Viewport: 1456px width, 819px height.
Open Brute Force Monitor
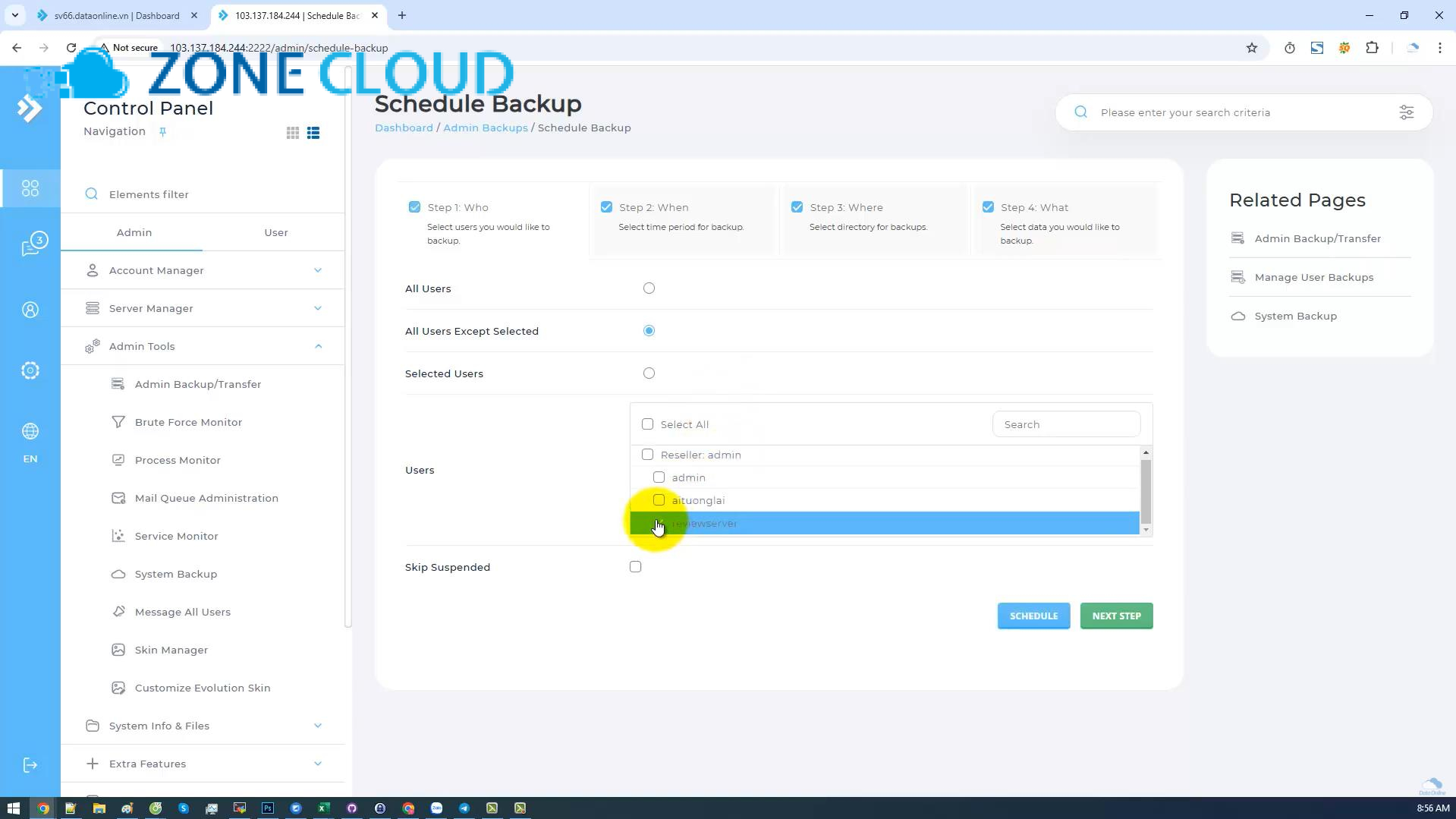(x=188, y=422)
